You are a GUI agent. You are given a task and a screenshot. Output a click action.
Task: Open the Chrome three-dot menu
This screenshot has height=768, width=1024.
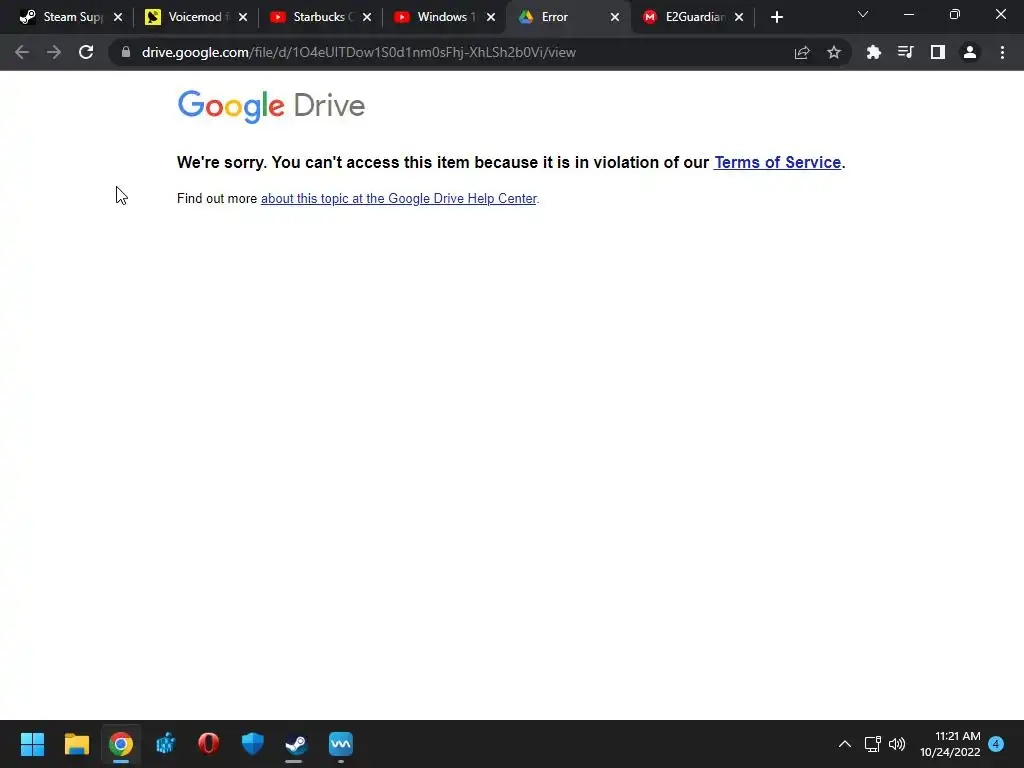coord(1002,52)
